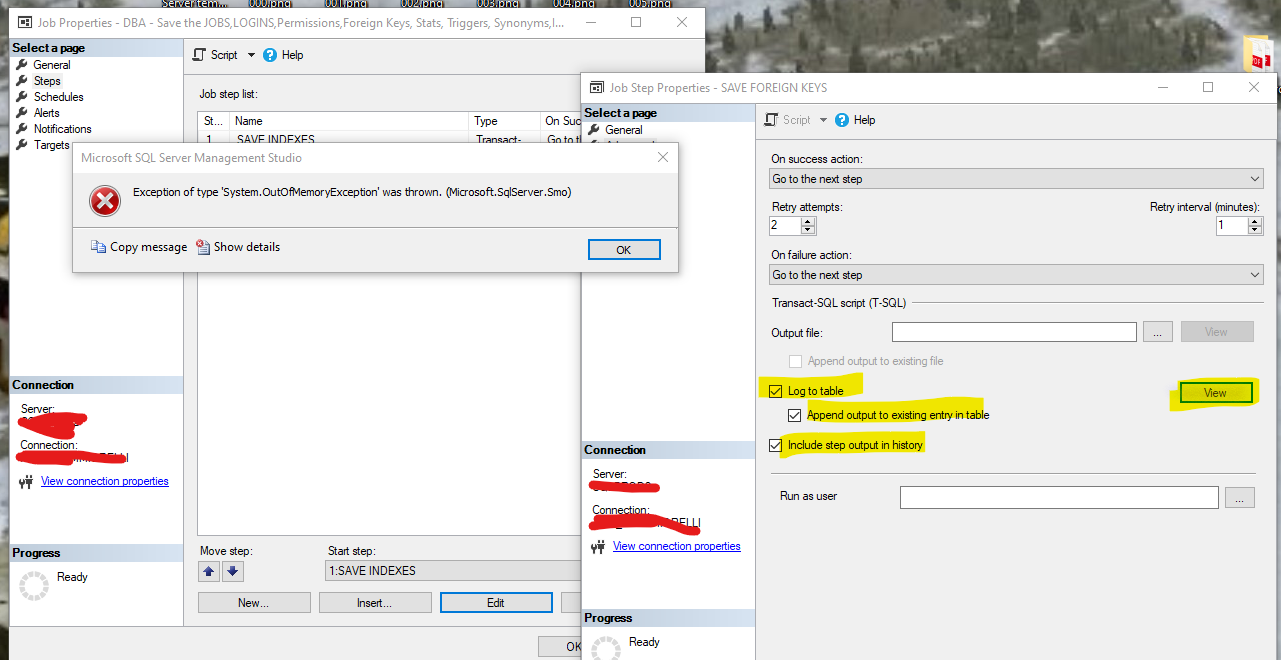This screenshot has height=660, width=1281.
Task: Expand the Script dropdown arrow in Job Step Properties
Action: point(823,120)
